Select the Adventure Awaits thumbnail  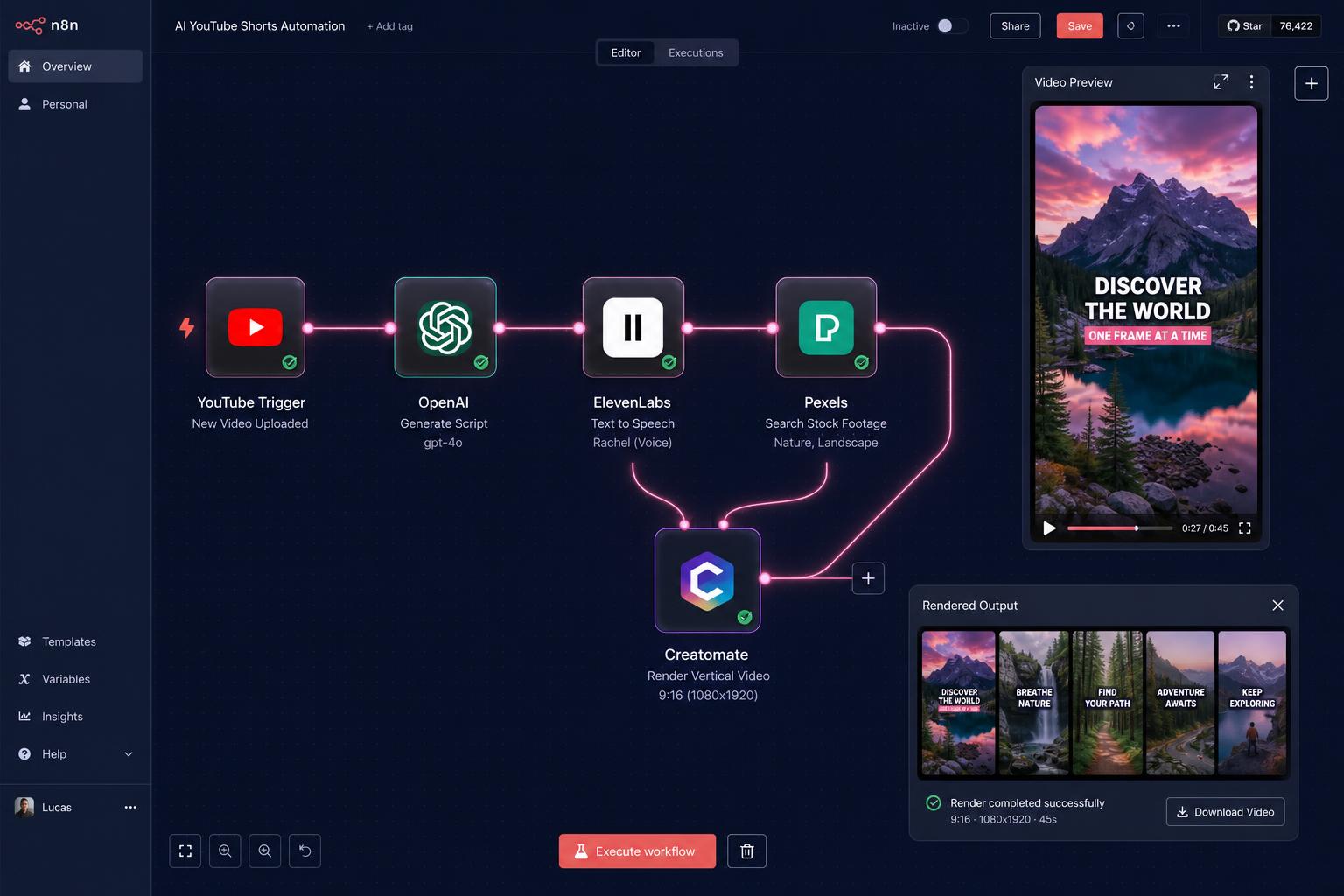pos(1180,703)
